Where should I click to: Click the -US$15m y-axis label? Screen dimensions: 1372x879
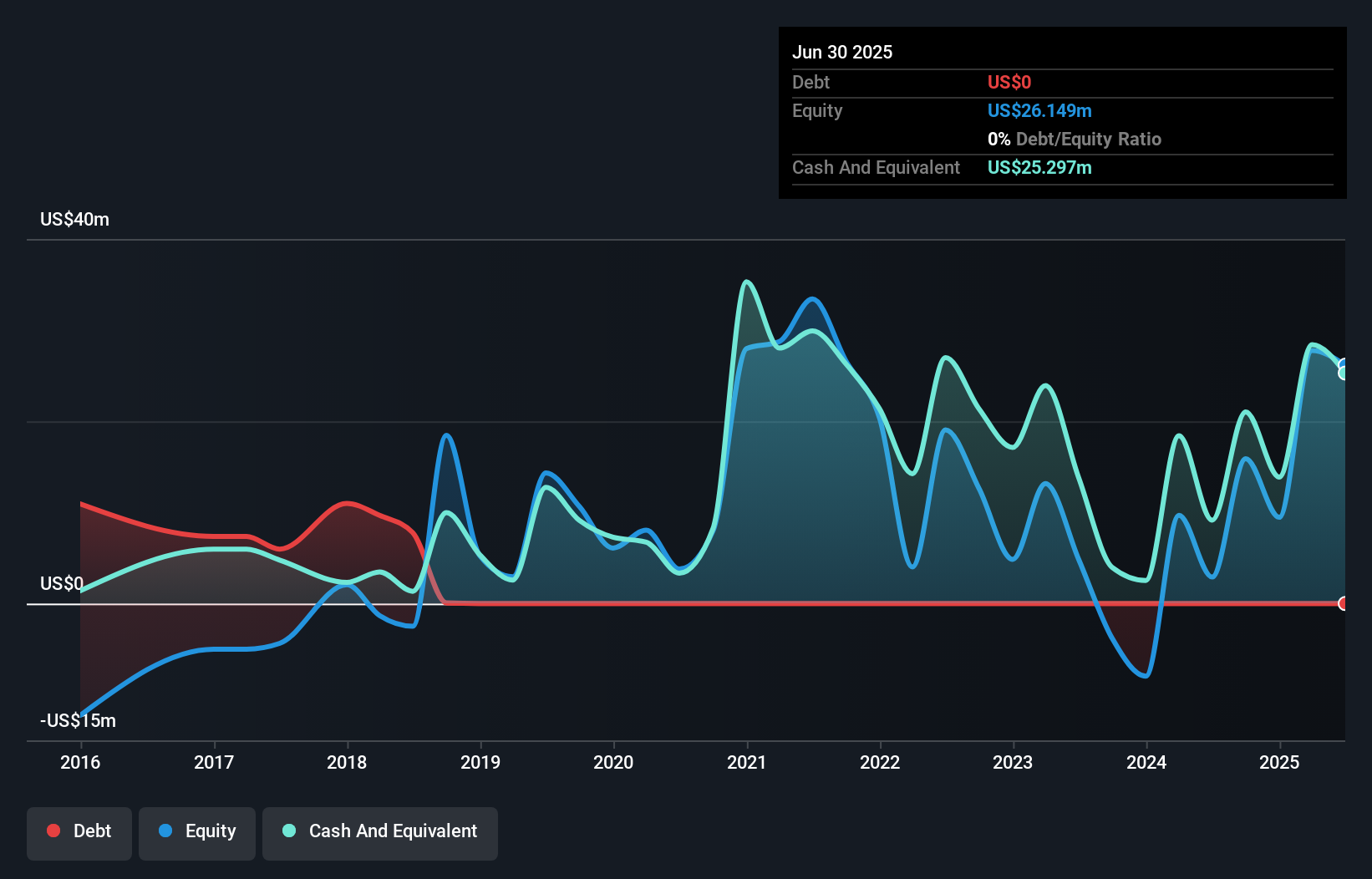pos(79,720)
